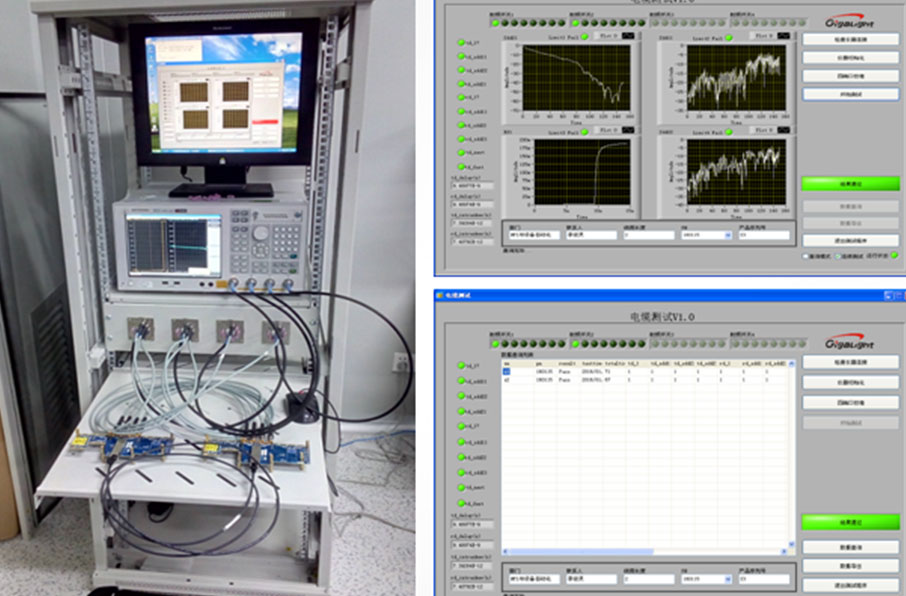Click the first white button under the logo, charts window
This screenshot has width=906, height=596.
pyautogui.click(x=851, y=39)
